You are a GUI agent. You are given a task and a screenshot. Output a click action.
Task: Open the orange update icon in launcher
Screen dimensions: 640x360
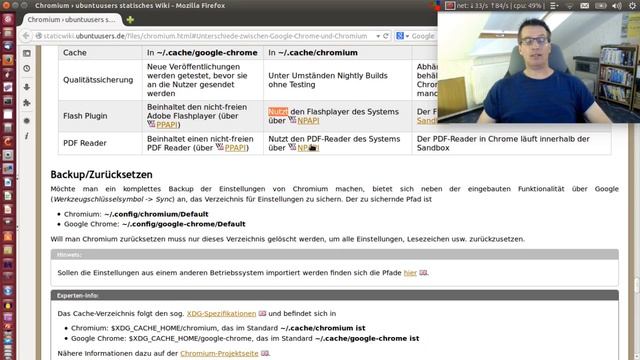point(8,142)
